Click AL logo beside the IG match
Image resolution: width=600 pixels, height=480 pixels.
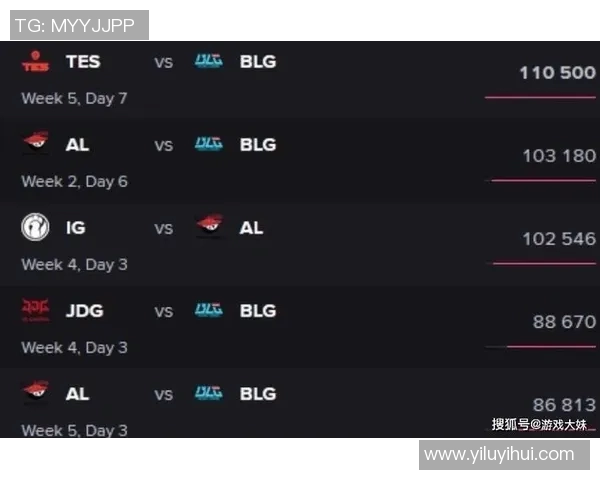[209, 227]
